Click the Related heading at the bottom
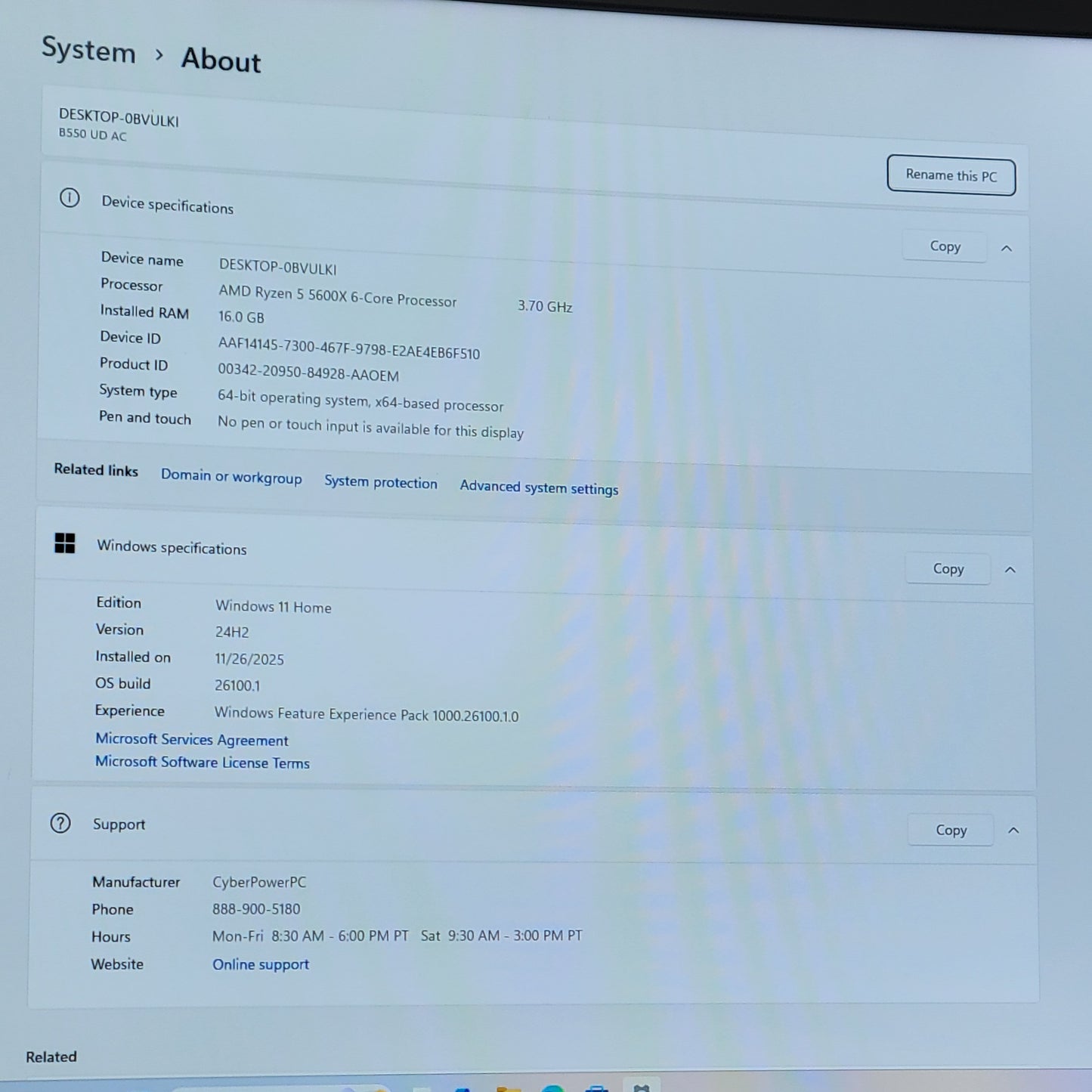 point(51,1057)
